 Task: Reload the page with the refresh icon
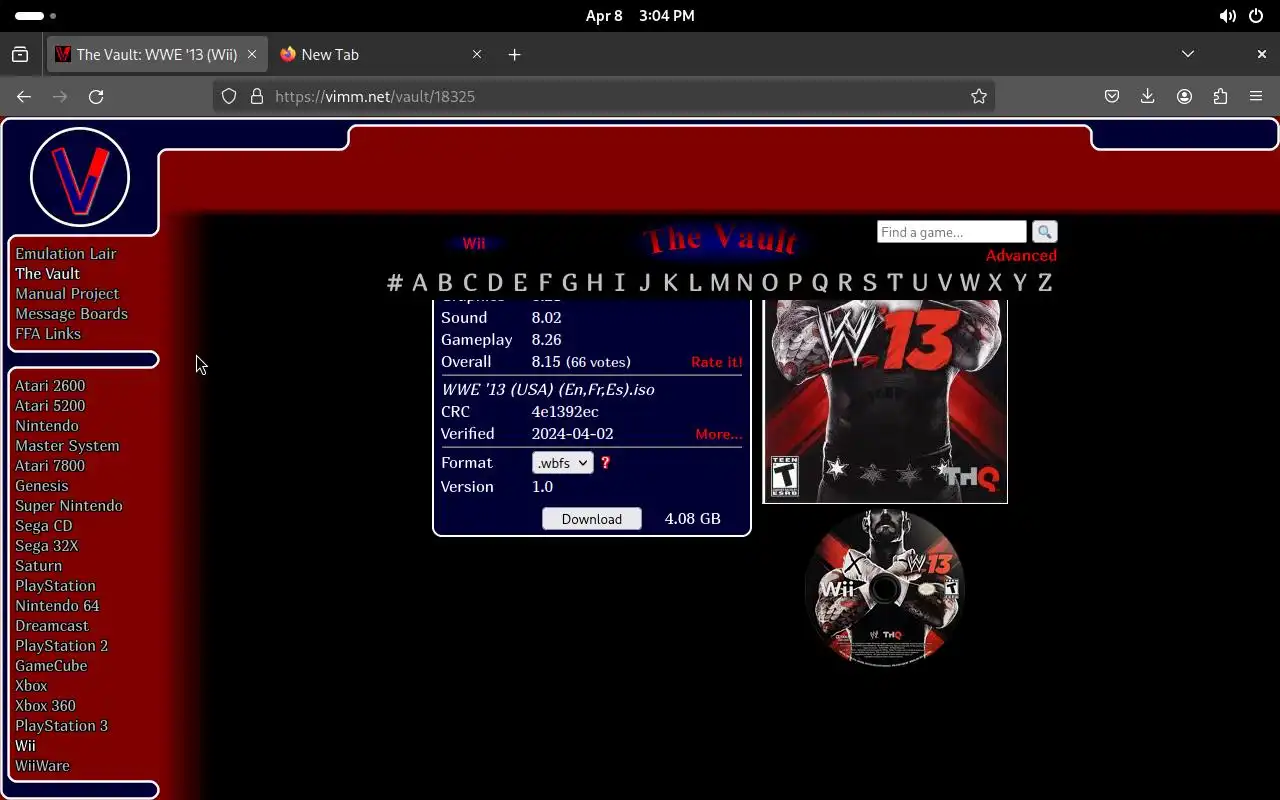tap(96, 96)
